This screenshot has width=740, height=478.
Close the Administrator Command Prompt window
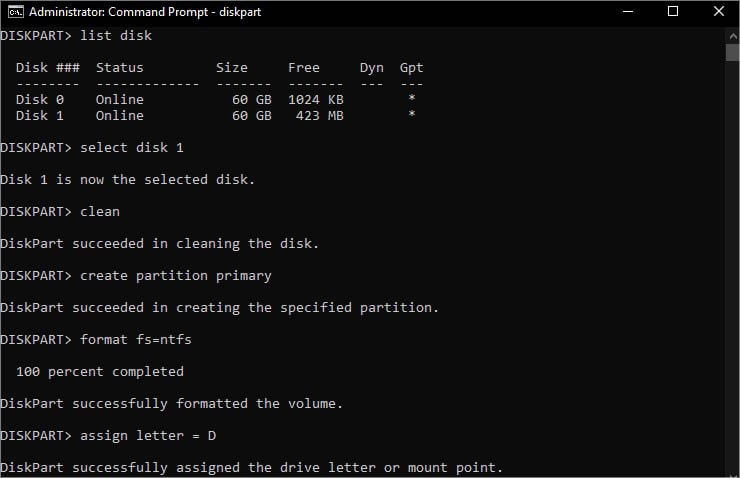[x=718, y=12]
